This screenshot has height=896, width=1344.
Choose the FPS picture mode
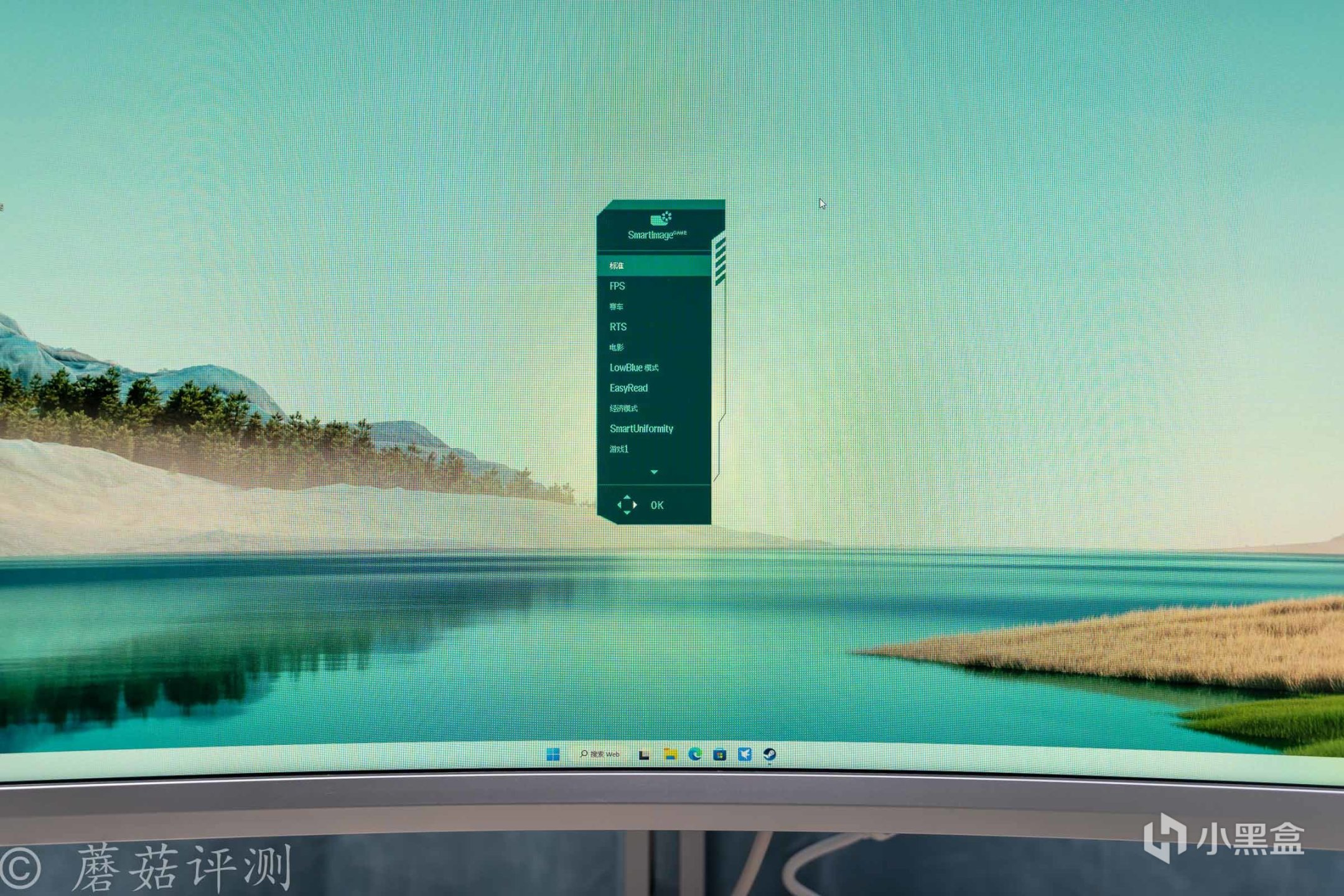click(653, 286)
